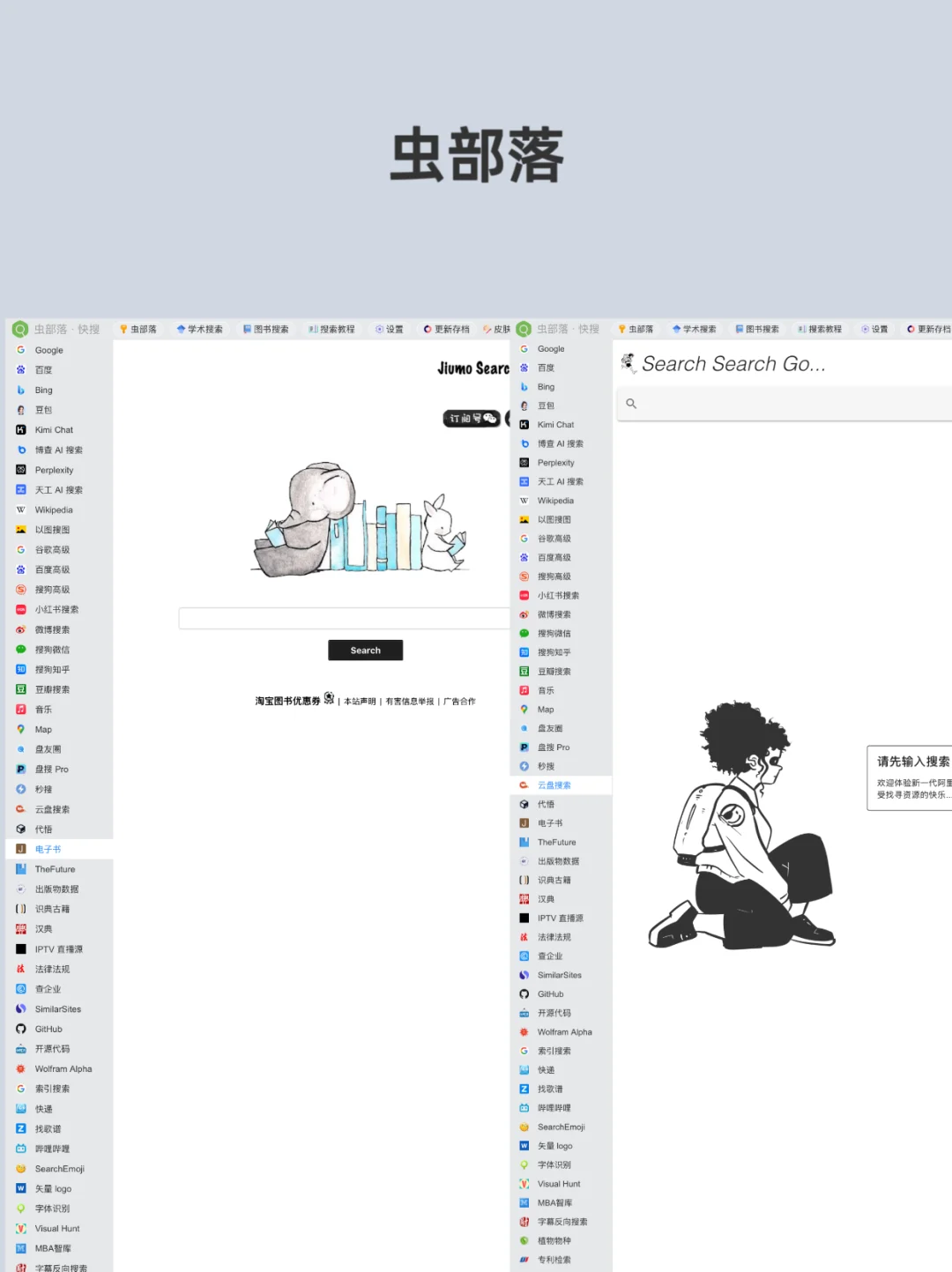Click the SearchEmoji icon in the left screenshot's sidebar
Screen dimensions: 952x1272
click(x=20, y=1169)
